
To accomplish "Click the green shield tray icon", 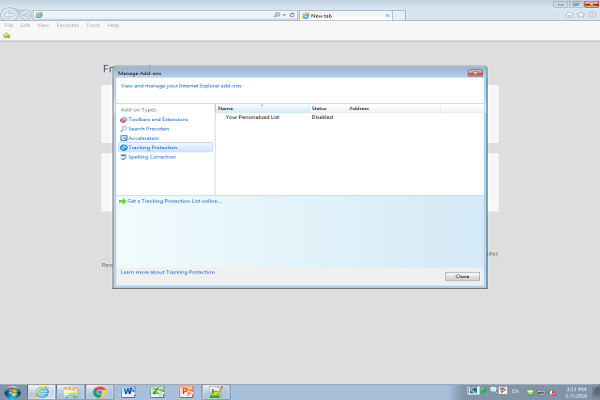I will [530, 392].
